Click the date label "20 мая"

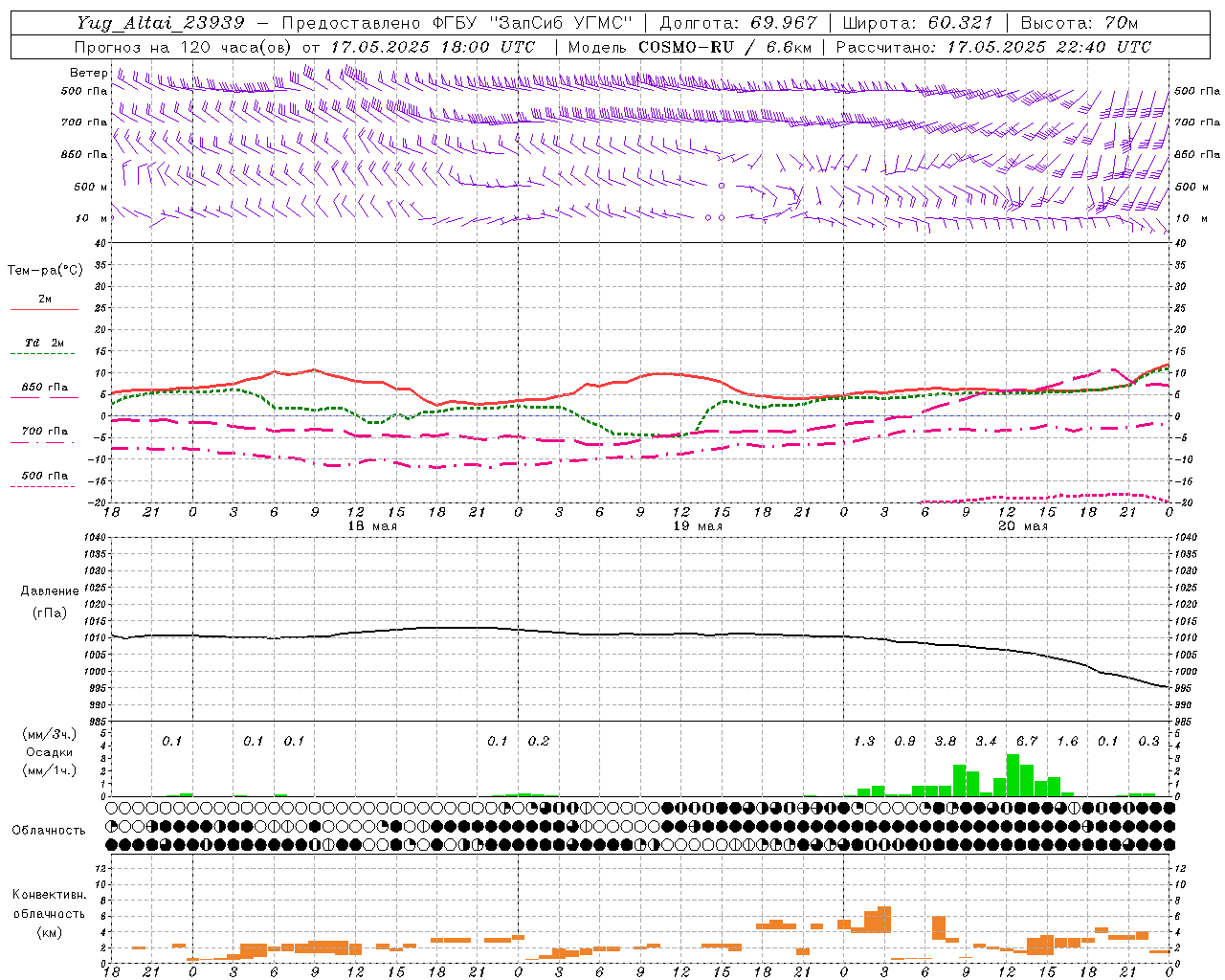click(1023, 526)
